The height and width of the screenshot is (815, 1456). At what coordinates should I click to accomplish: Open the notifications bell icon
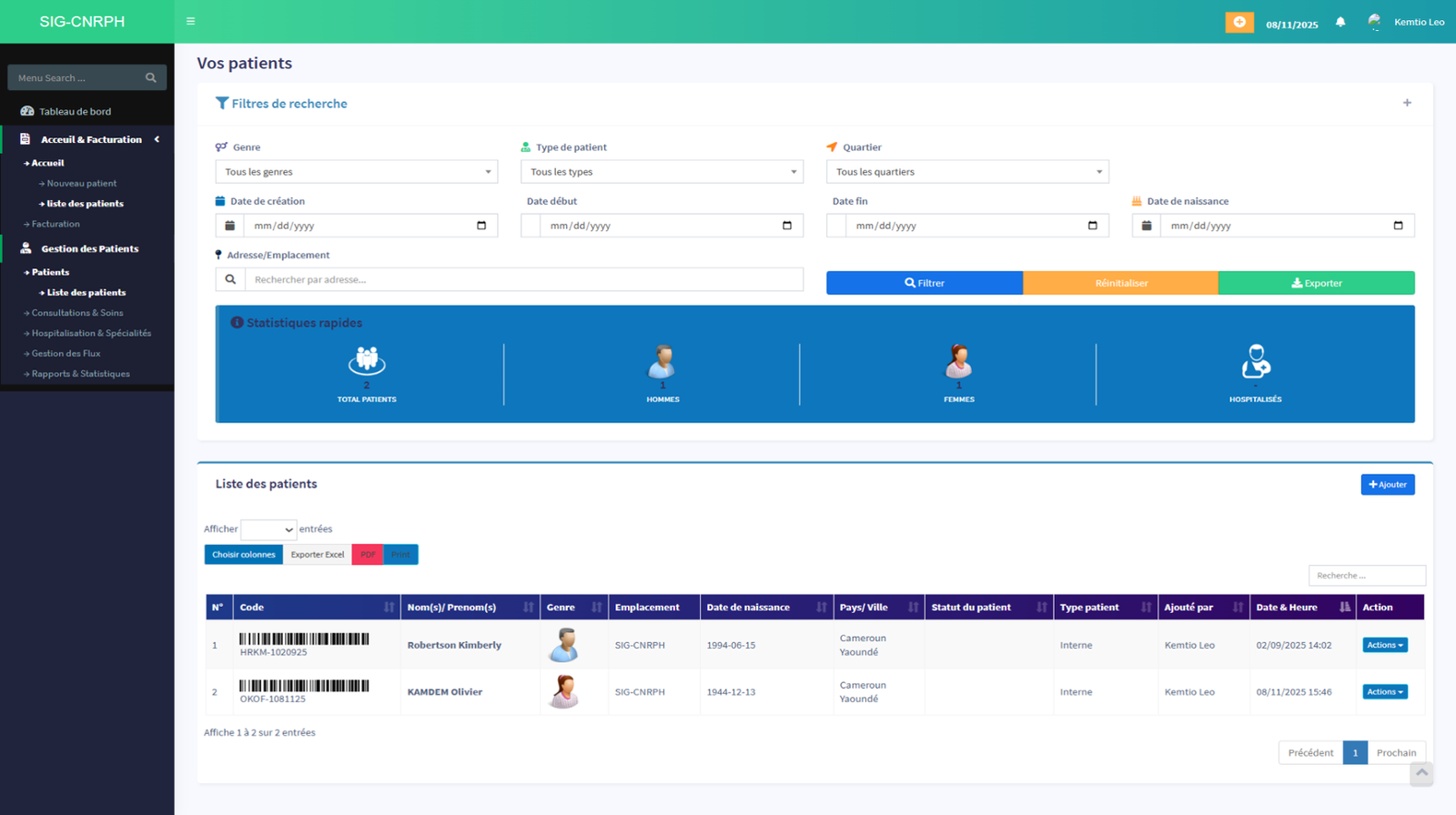(1340, 22)
